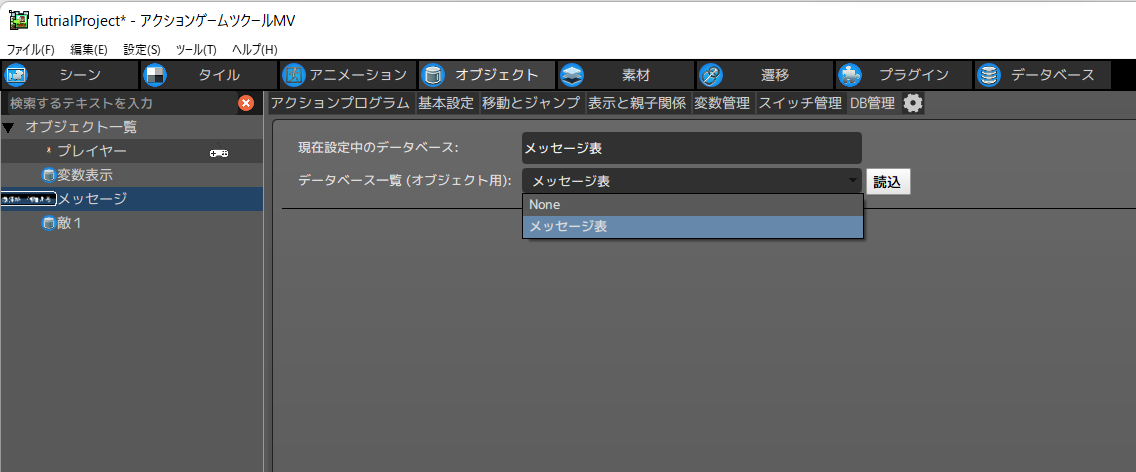
Task: Click the Material (素材) layers icon
Action: [572, 75]
